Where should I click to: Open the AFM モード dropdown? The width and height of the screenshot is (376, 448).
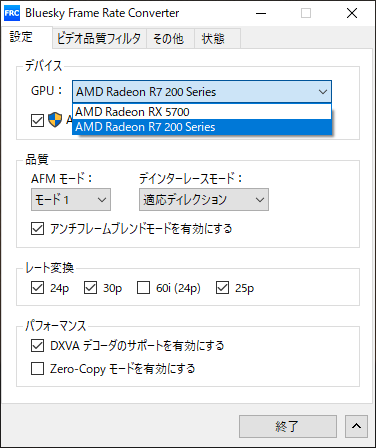(x=71, y=200)
